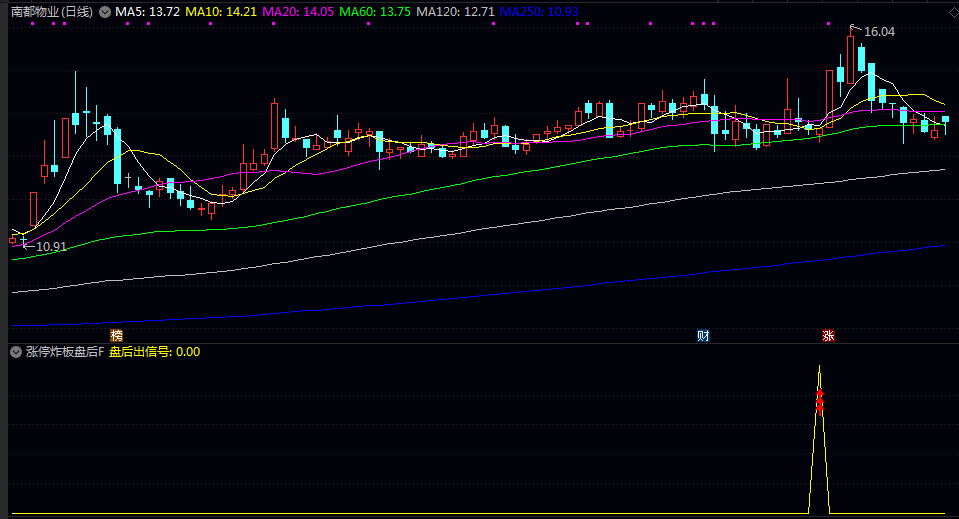Click the MA250: 10.93 label

click(539, 12)
